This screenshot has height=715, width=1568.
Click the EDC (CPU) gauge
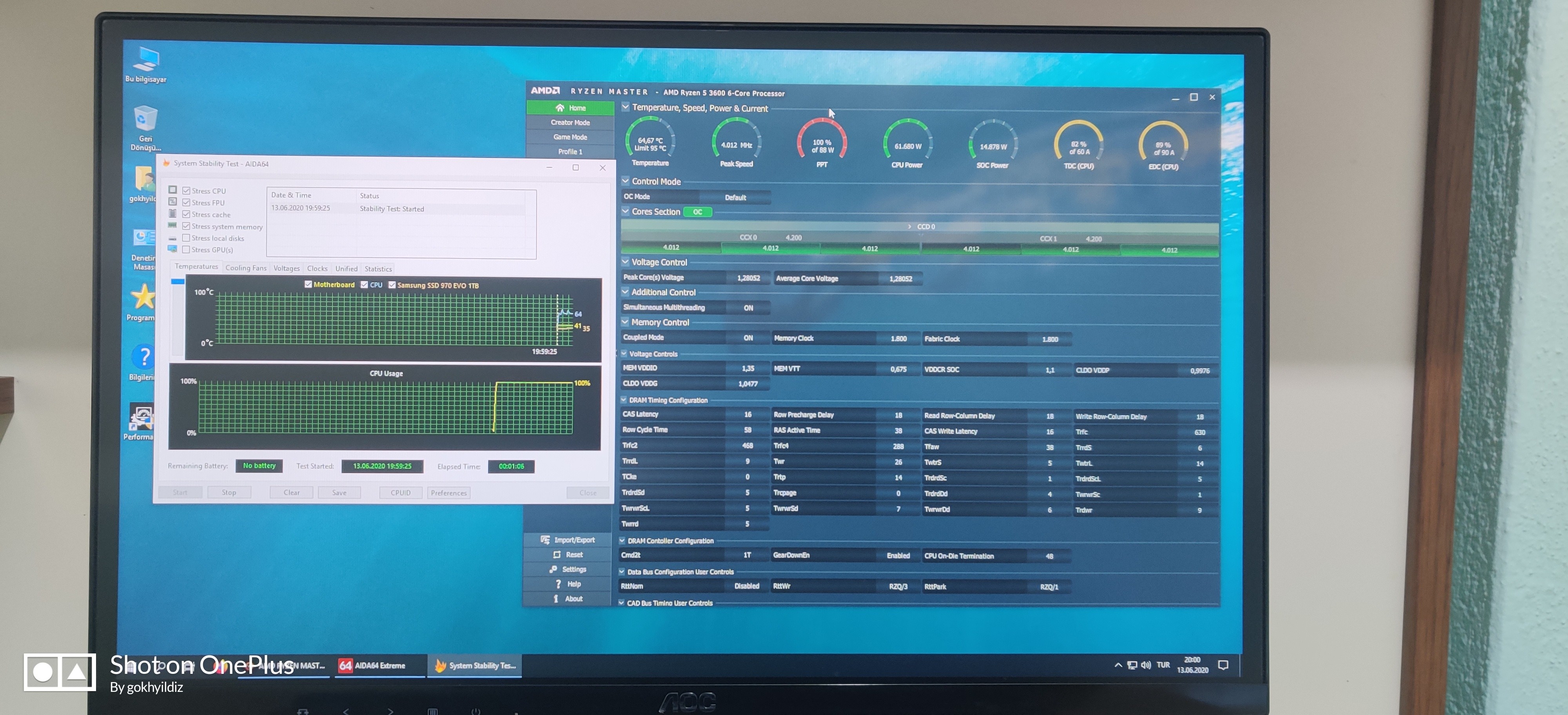(1163, 146)
